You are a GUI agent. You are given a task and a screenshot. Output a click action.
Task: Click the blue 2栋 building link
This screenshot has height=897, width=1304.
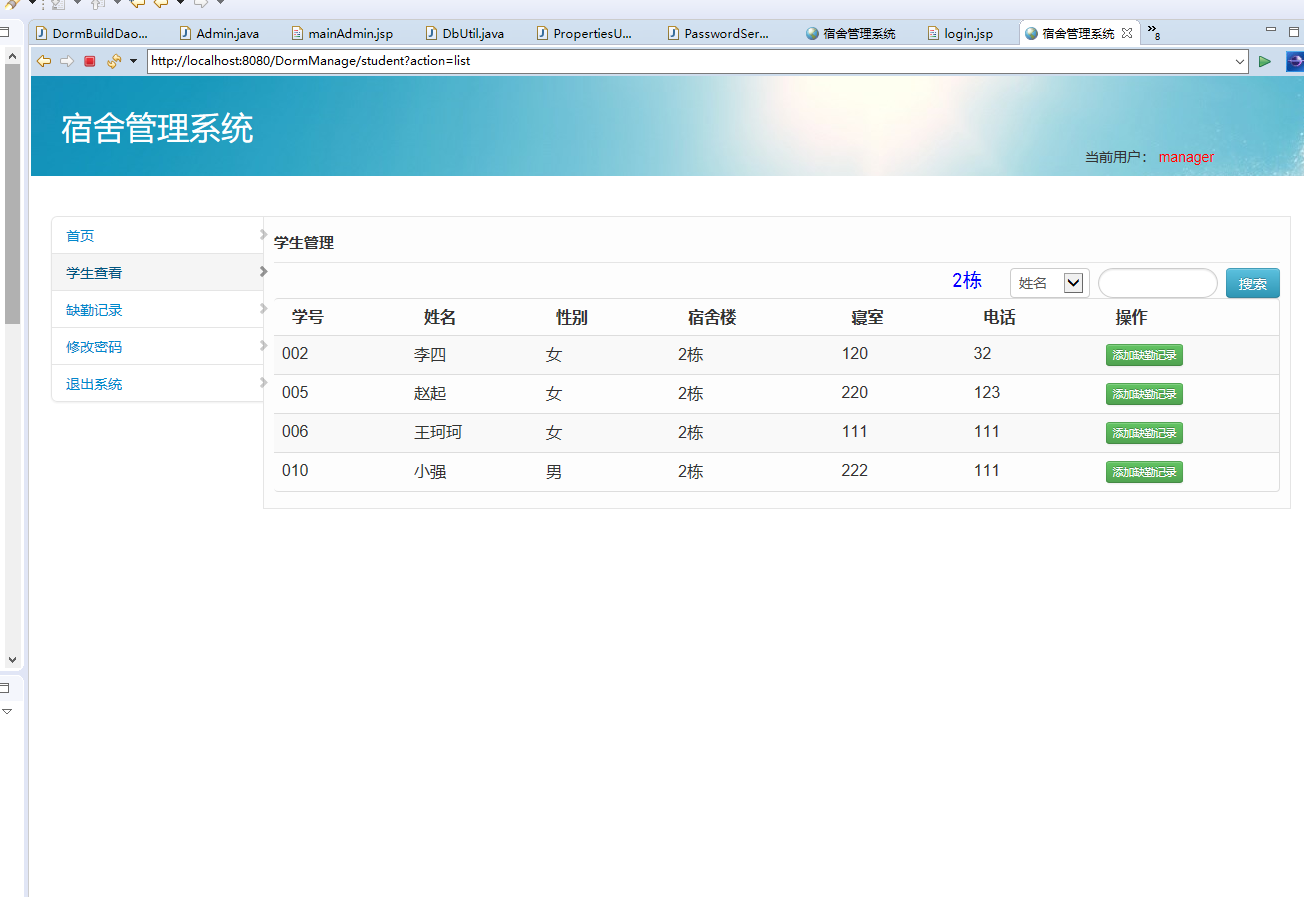[x=966, y=281]
